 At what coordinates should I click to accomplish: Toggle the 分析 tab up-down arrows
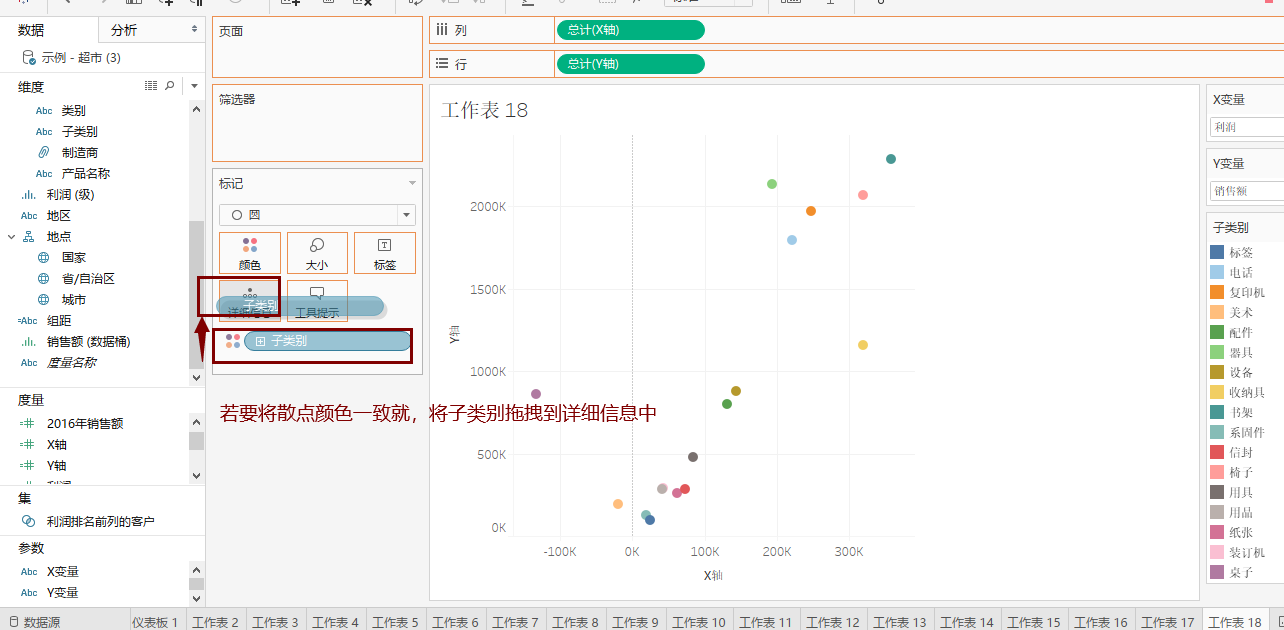195,30
